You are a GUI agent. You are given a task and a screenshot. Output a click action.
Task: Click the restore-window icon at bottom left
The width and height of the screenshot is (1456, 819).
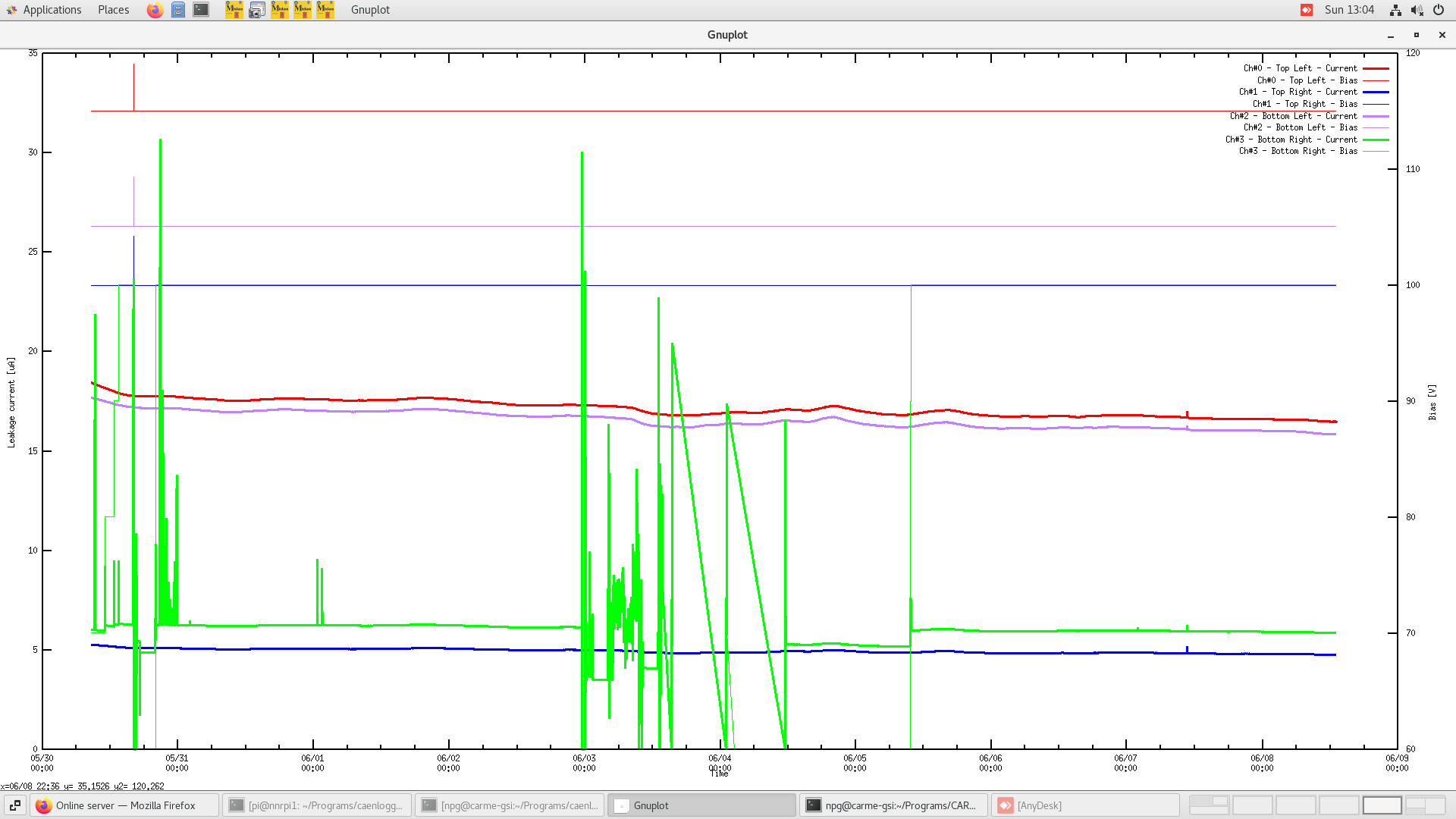pyautogui.click(x=15, y=805)
